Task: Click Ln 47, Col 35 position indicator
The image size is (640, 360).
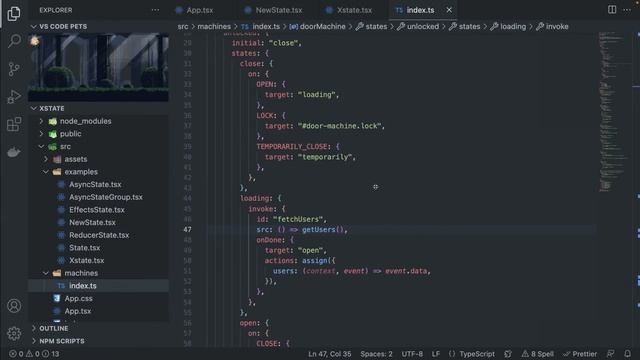Action: [329, 354]
